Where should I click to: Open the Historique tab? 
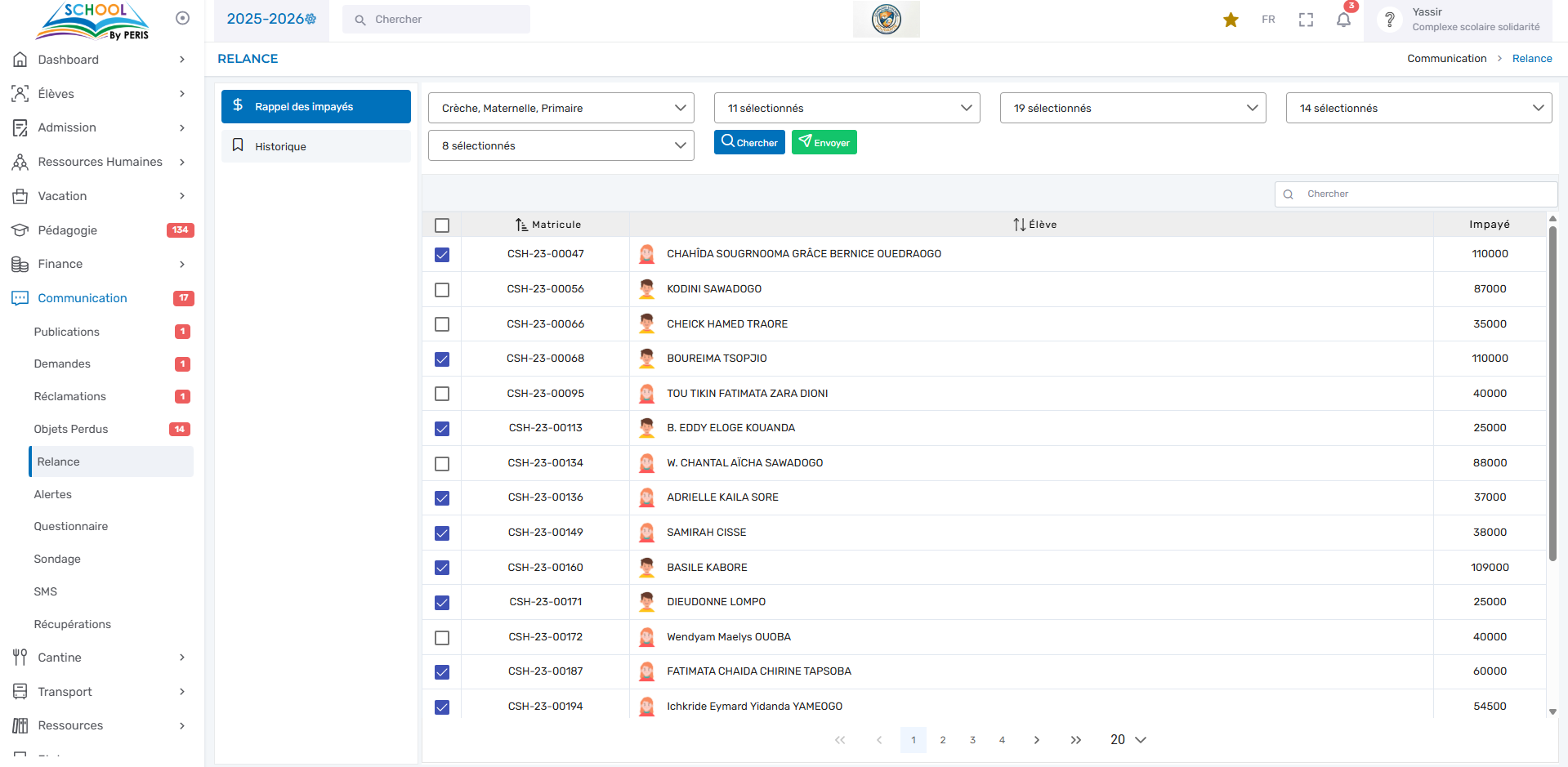(315, 146)
